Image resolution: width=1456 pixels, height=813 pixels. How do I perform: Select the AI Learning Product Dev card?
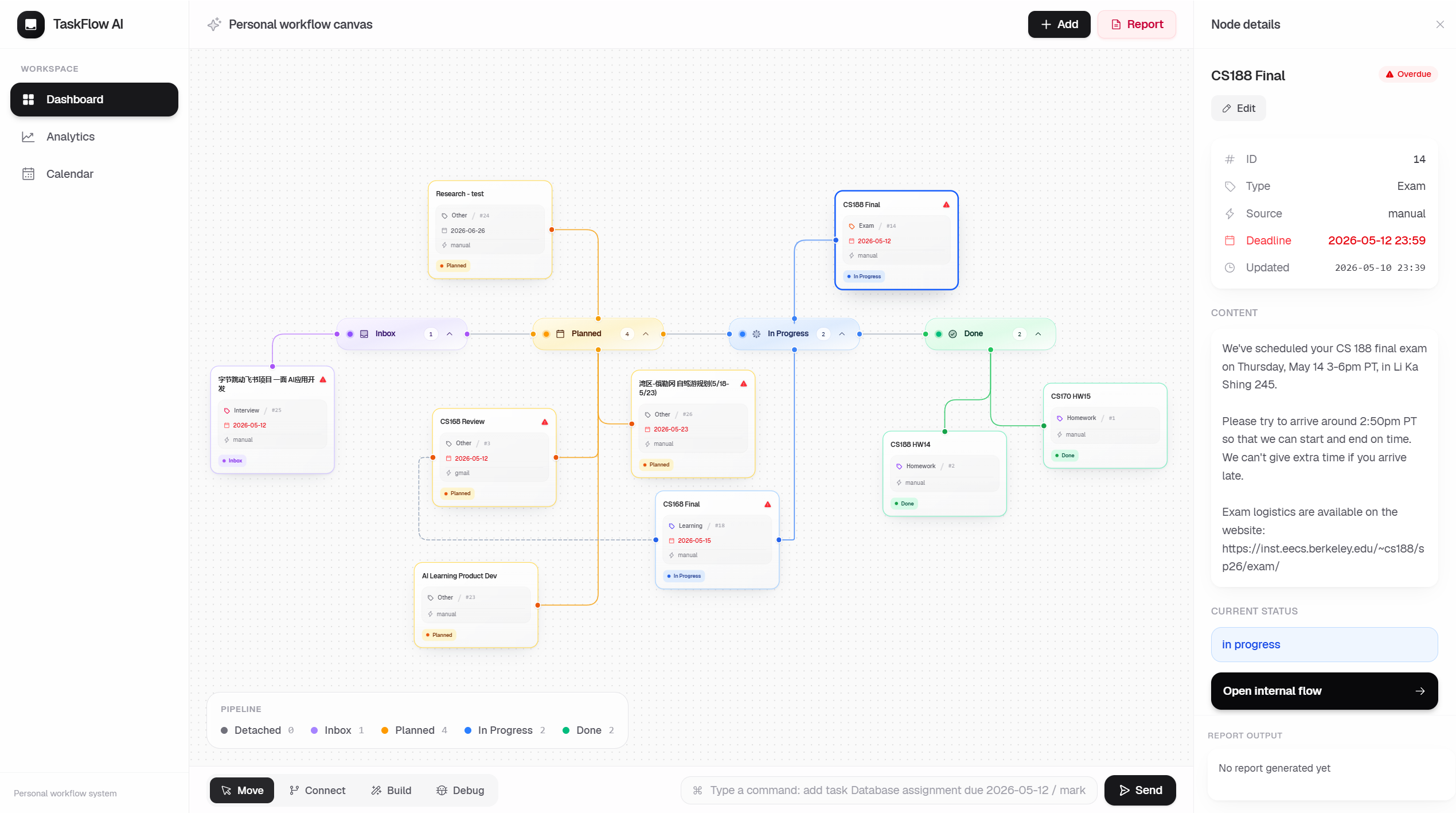(476, 605)
